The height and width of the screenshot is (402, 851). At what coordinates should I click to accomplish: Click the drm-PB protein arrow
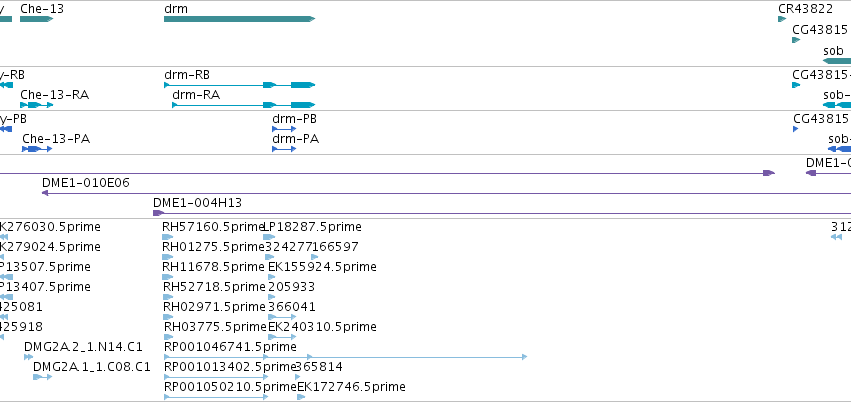pos(284,129)
